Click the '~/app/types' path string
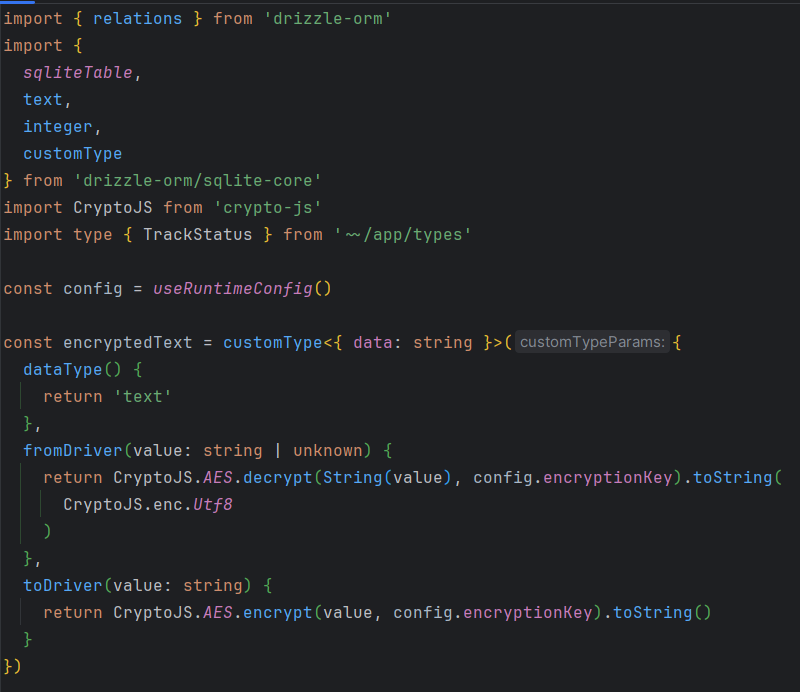 (403, 235)
